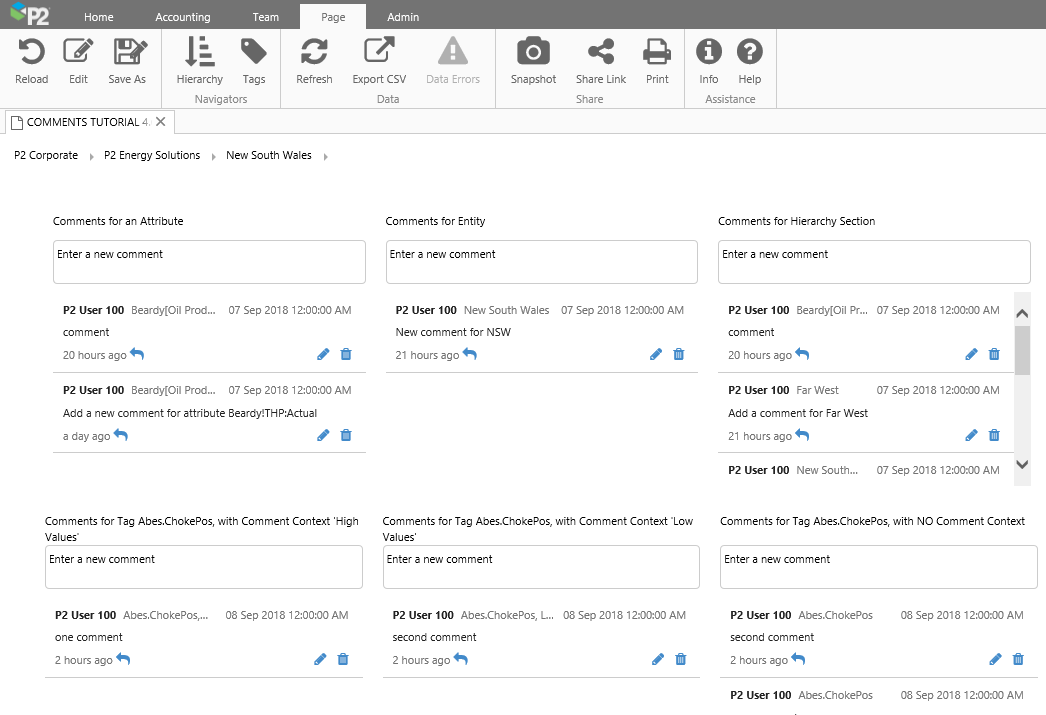Click the Reload icon in the ribbon
The width and height of the screenshot is (1046, 715).
pos(31,52)
